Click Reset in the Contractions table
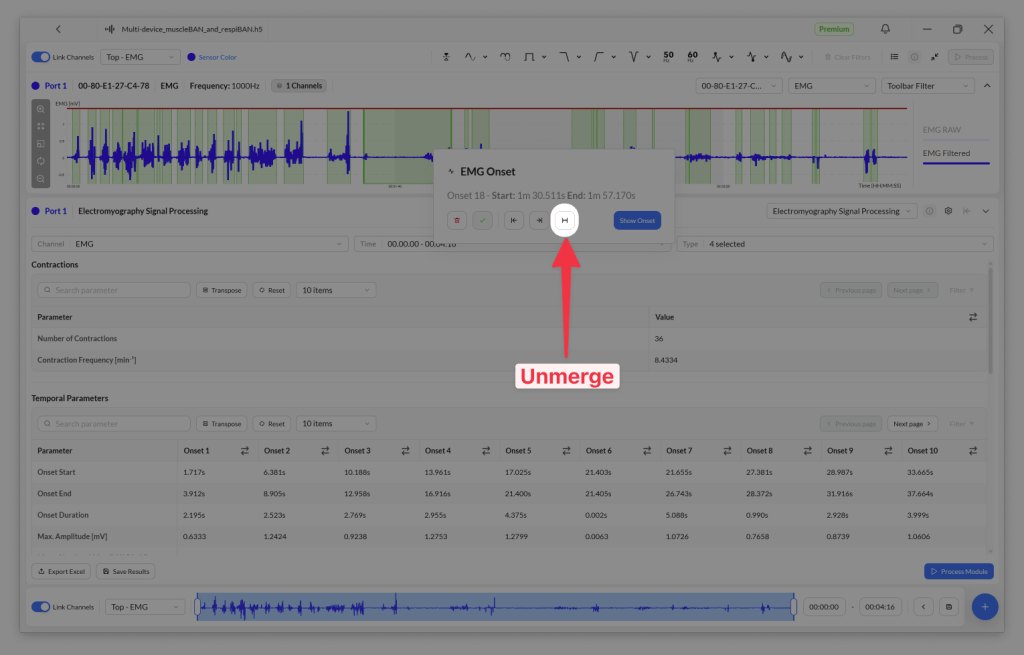The image size is (1024, 655). point(272,290)
